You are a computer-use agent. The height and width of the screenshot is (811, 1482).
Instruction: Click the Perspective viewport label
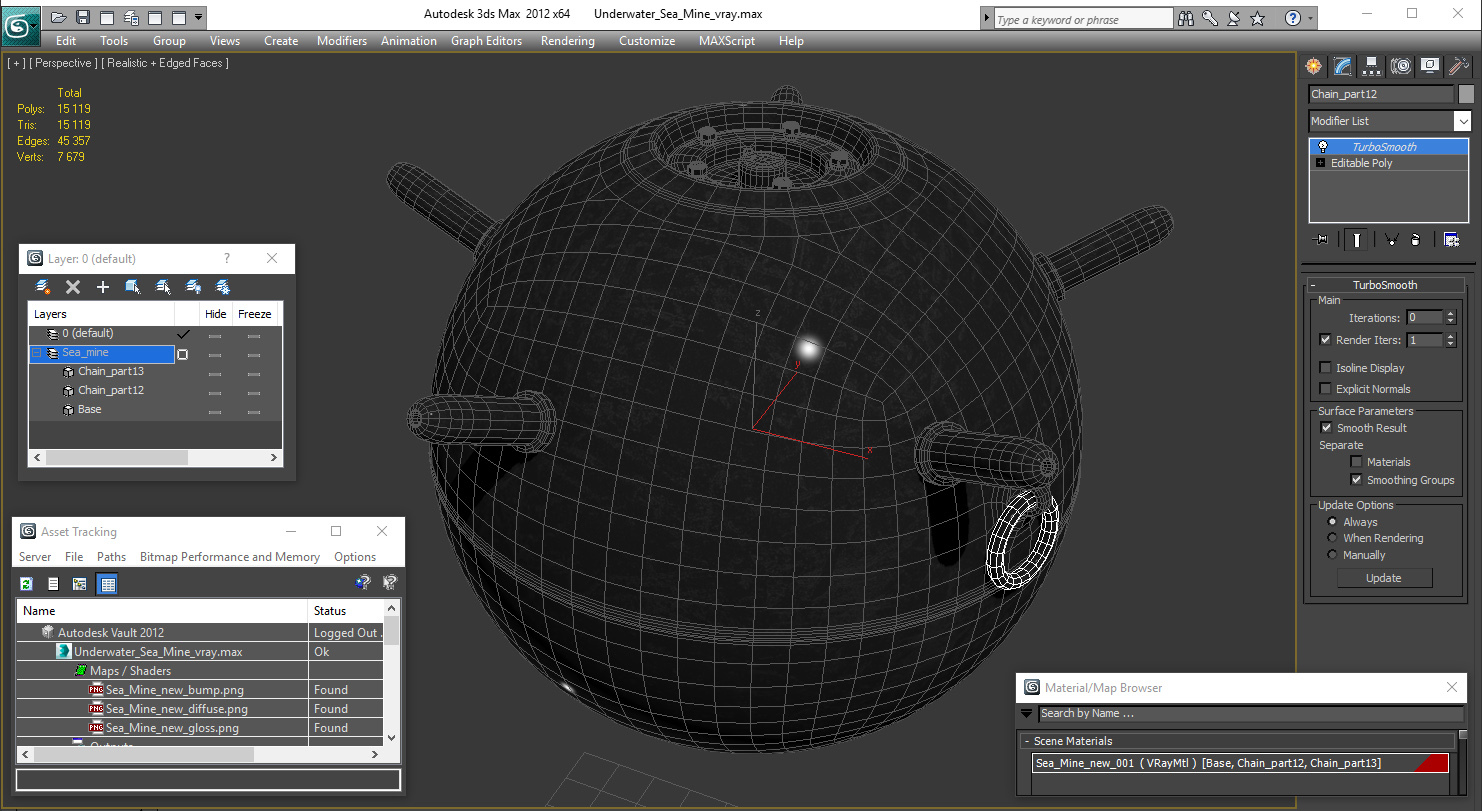click(64, 63)
